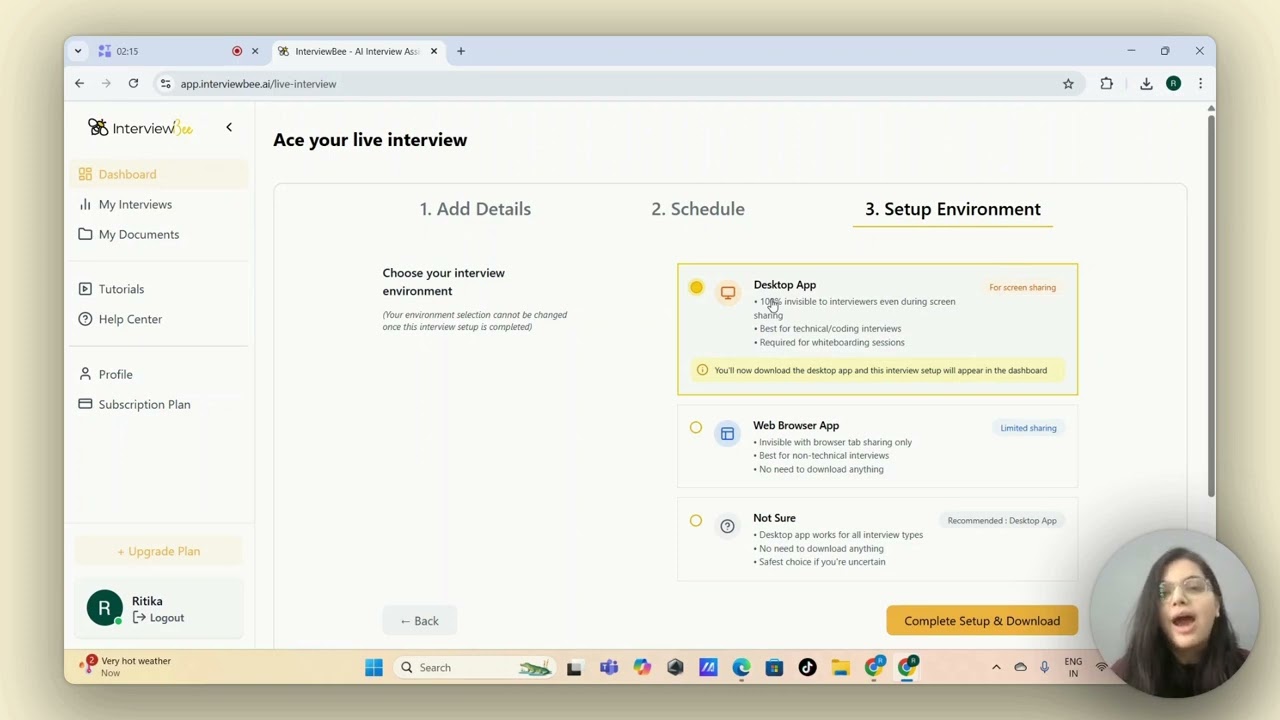Open the browser downloads icon
This screenshot has width=1280, height=720.
pos(1146,84)
